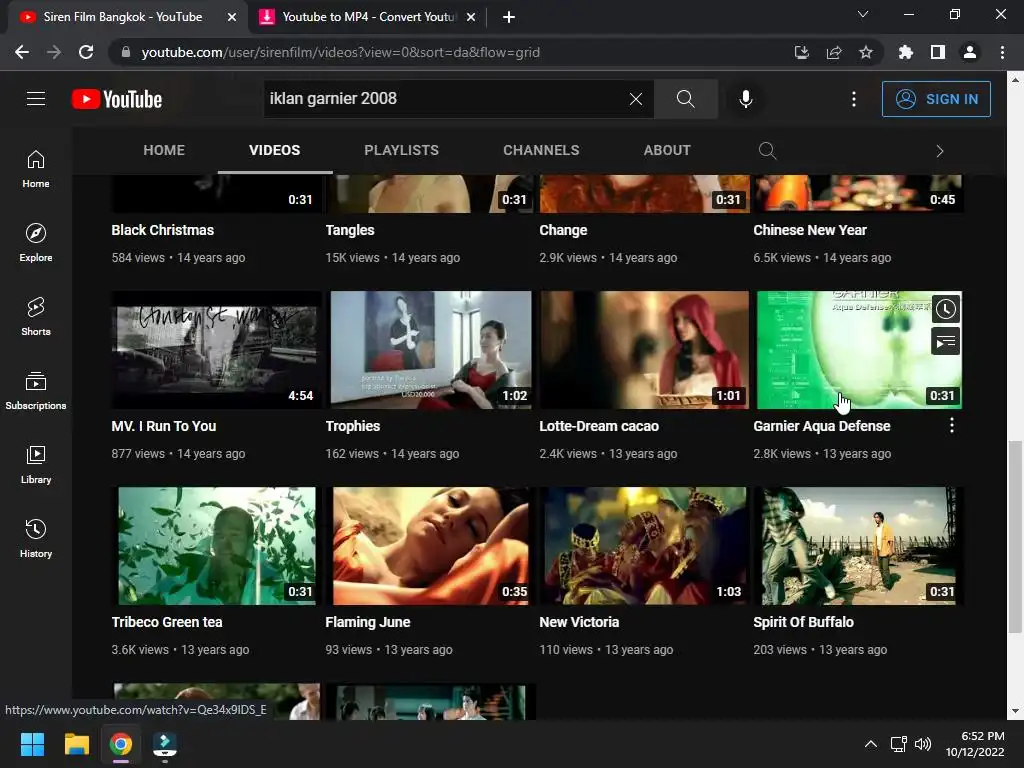Close the Siren Film Bangkok tab

click(x=231, y=17)
